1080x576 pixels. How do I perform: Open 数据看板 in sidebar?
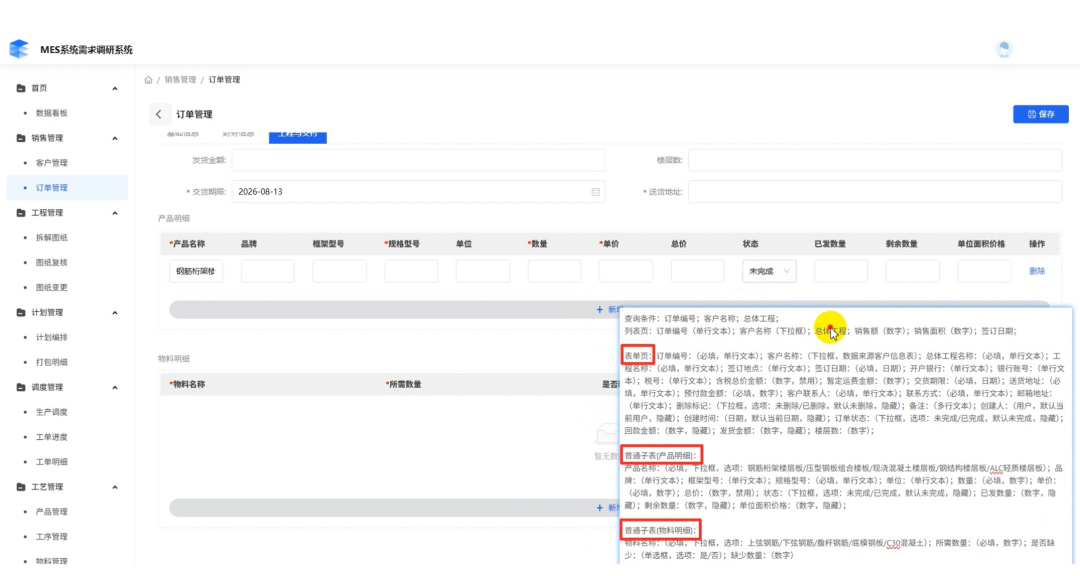(52, 113)
